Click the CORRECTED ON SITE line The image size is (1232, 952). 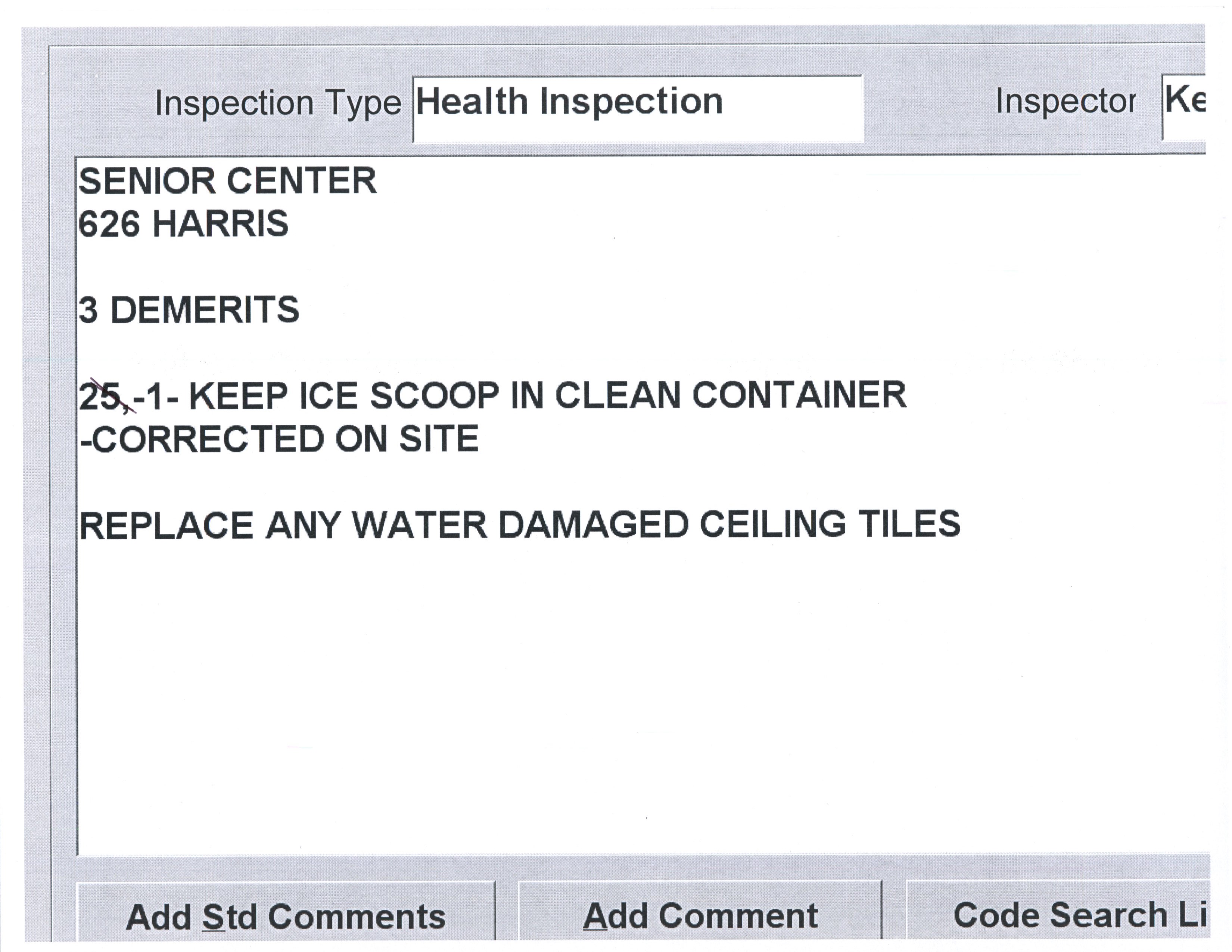tap(280, 439)
